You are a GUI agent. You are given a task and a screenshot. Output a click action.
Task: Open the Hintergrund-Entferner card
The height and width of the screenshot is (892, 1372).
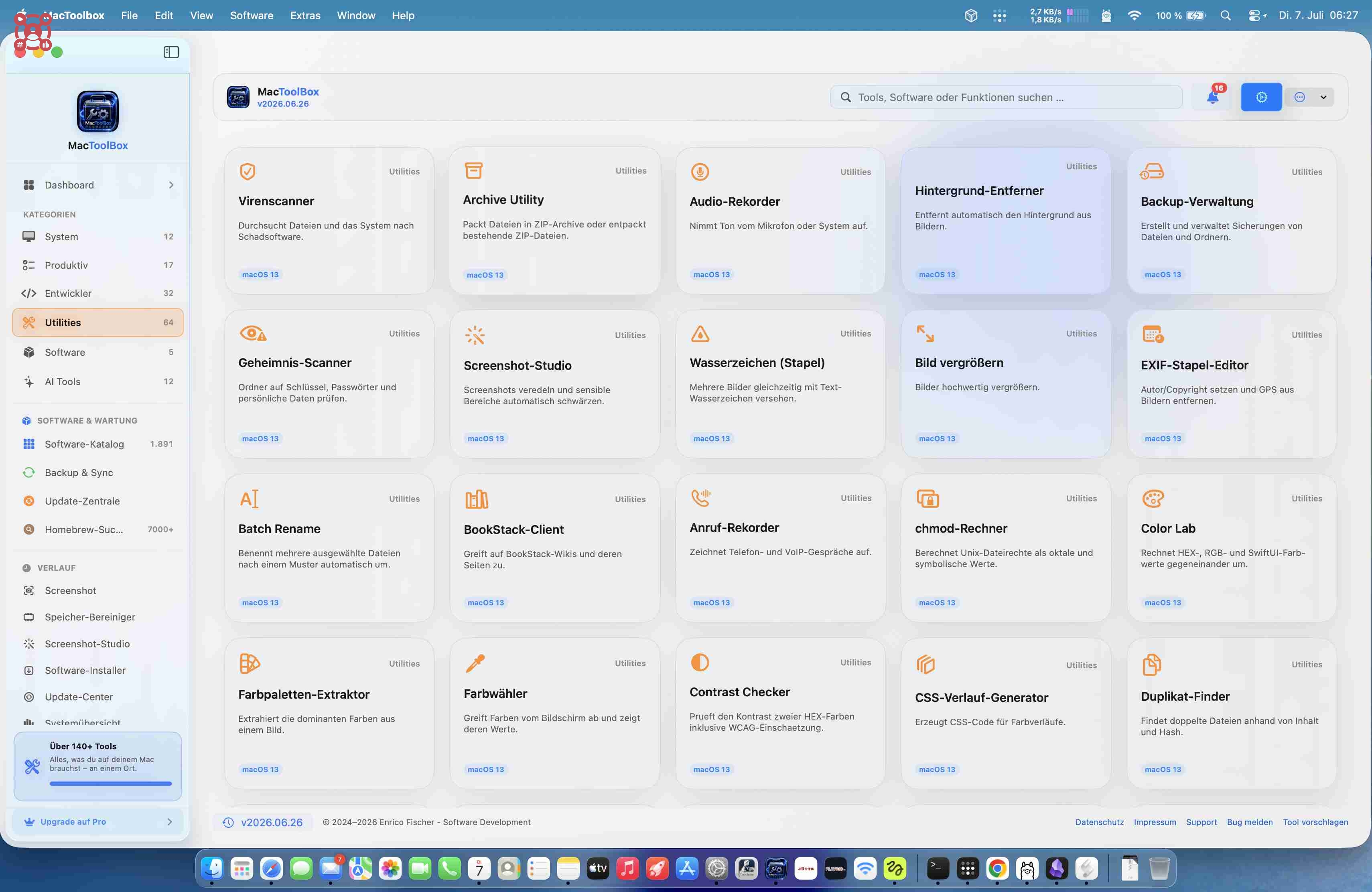coord(1005,221)
